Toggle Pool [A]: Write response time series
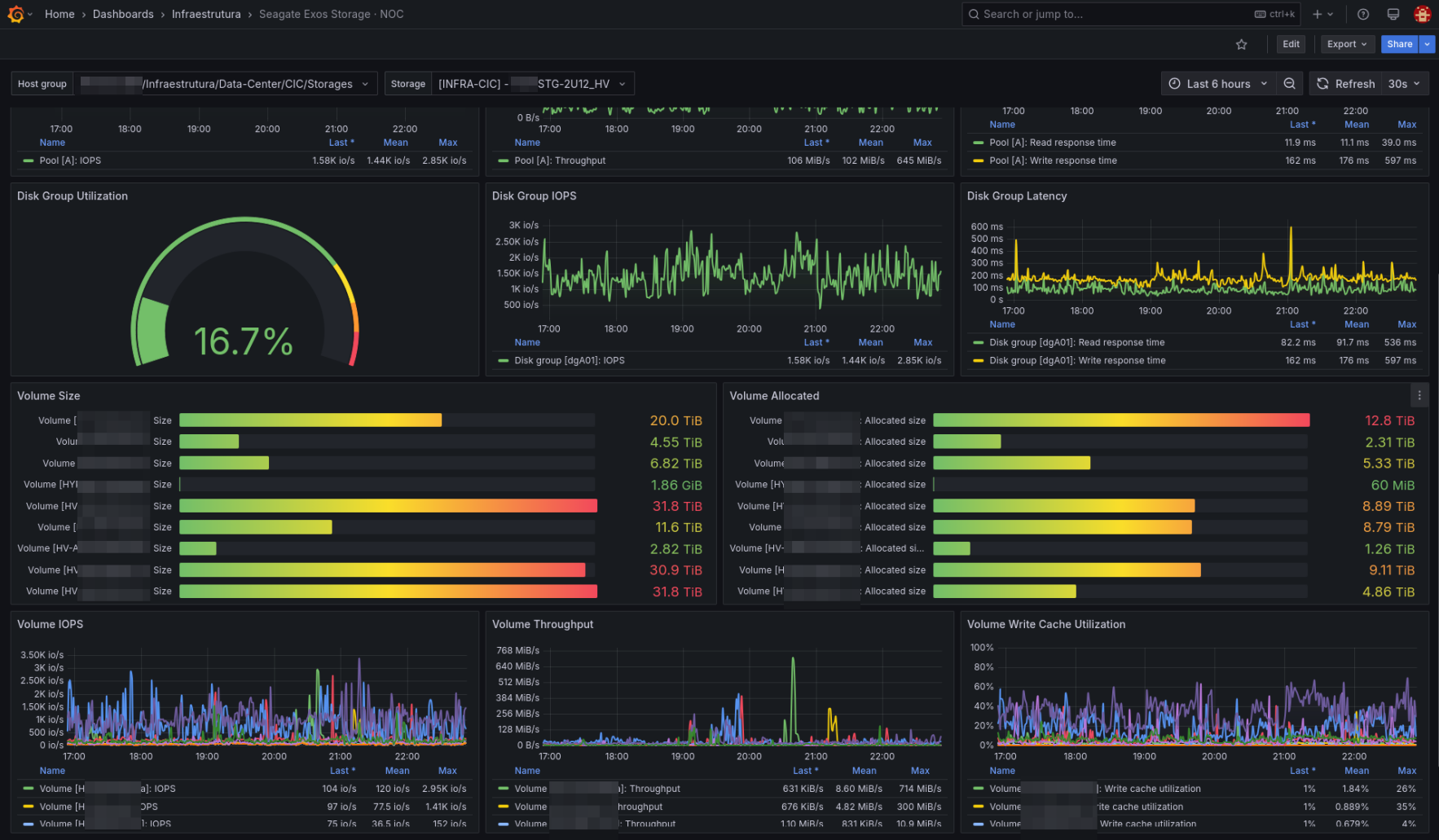This screenshot has height=840, width=1439. click(x=1053, y=161)
